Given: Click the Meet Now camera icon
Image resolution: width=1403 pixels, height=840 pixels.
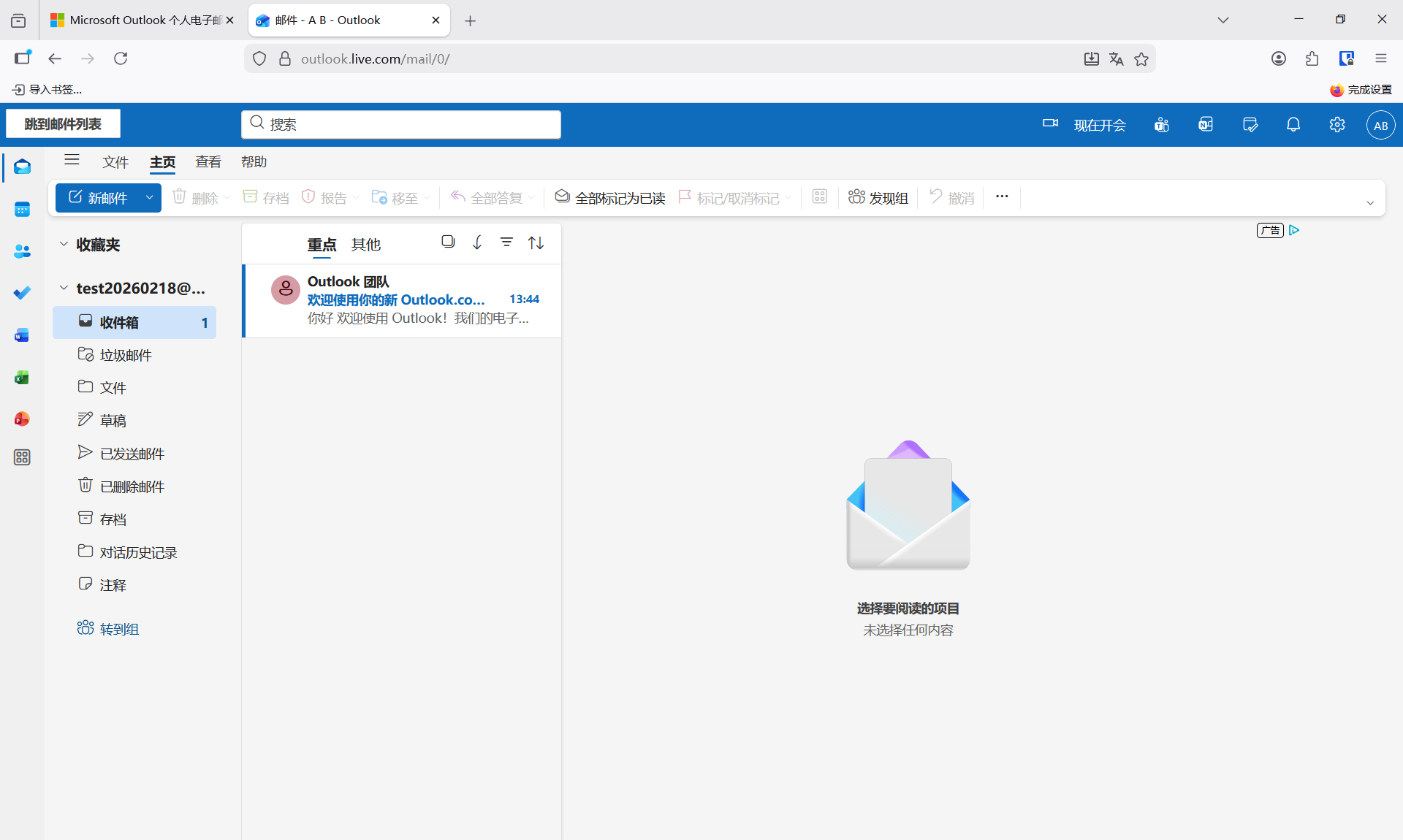Looking at the screenshot, I should [1051, 124].
